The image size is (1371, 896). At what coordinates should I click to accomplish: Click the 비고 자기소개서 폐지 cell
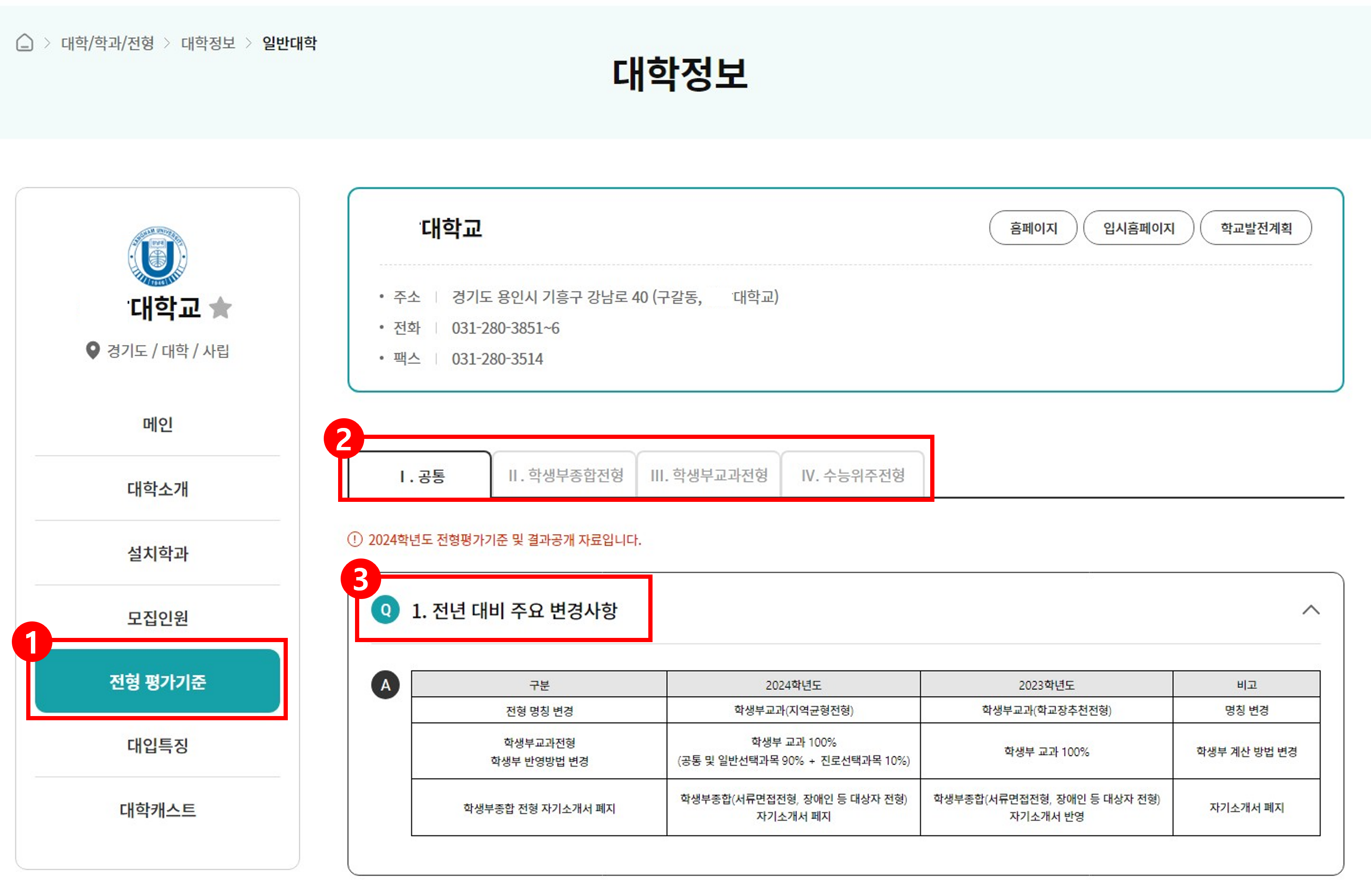tap(1247, 807)
